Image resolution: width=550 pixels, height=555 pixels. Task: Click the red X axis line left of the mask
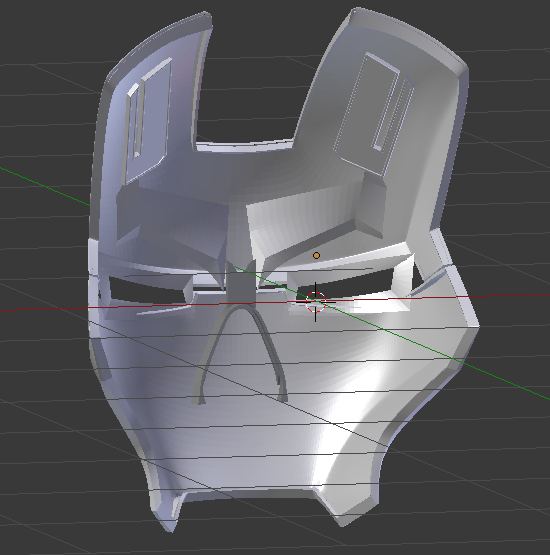[42, 309]
